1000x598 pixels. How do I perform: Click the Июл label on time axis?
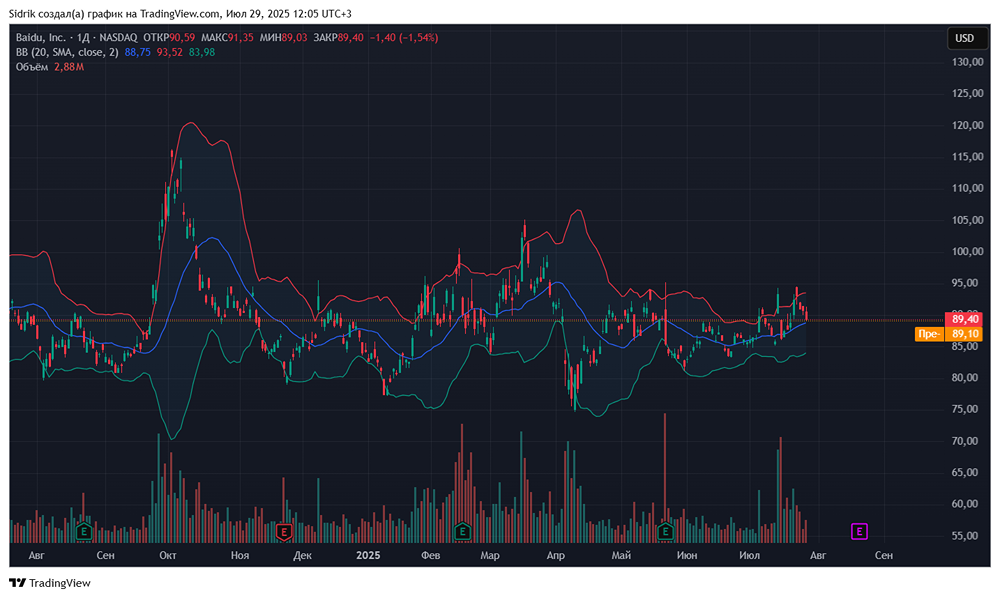[x=749, y=555]
